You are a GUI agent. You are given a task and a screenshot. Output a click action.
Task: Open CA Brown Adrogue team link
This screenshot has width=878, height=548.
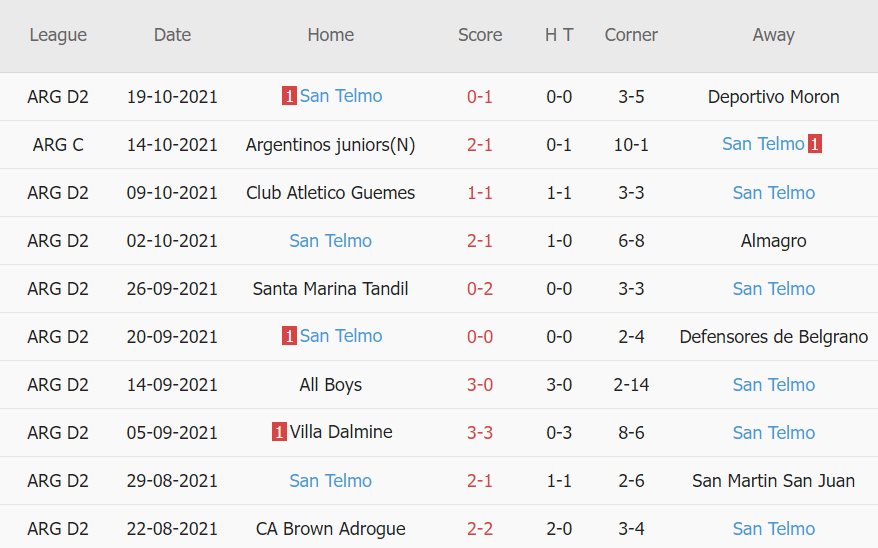[x=330, y=529]
